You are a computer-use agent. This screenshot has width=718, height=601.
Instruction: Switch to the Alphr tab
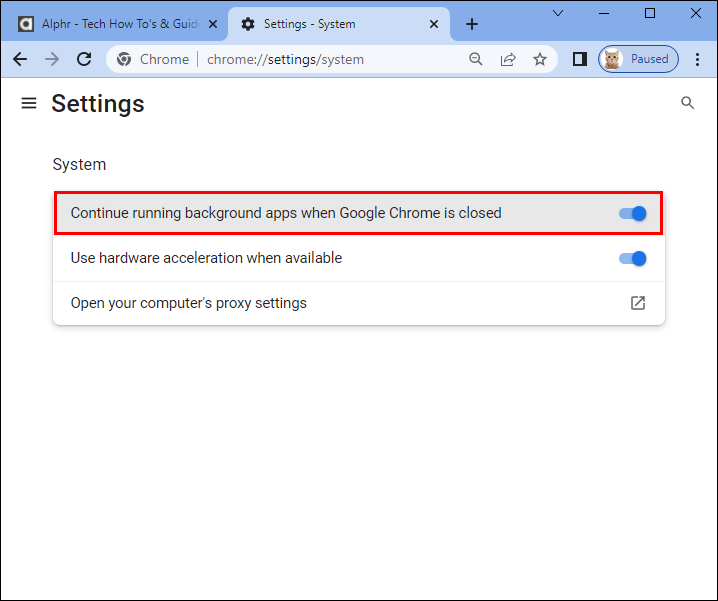pyautogui.click(x=114, y=24)
